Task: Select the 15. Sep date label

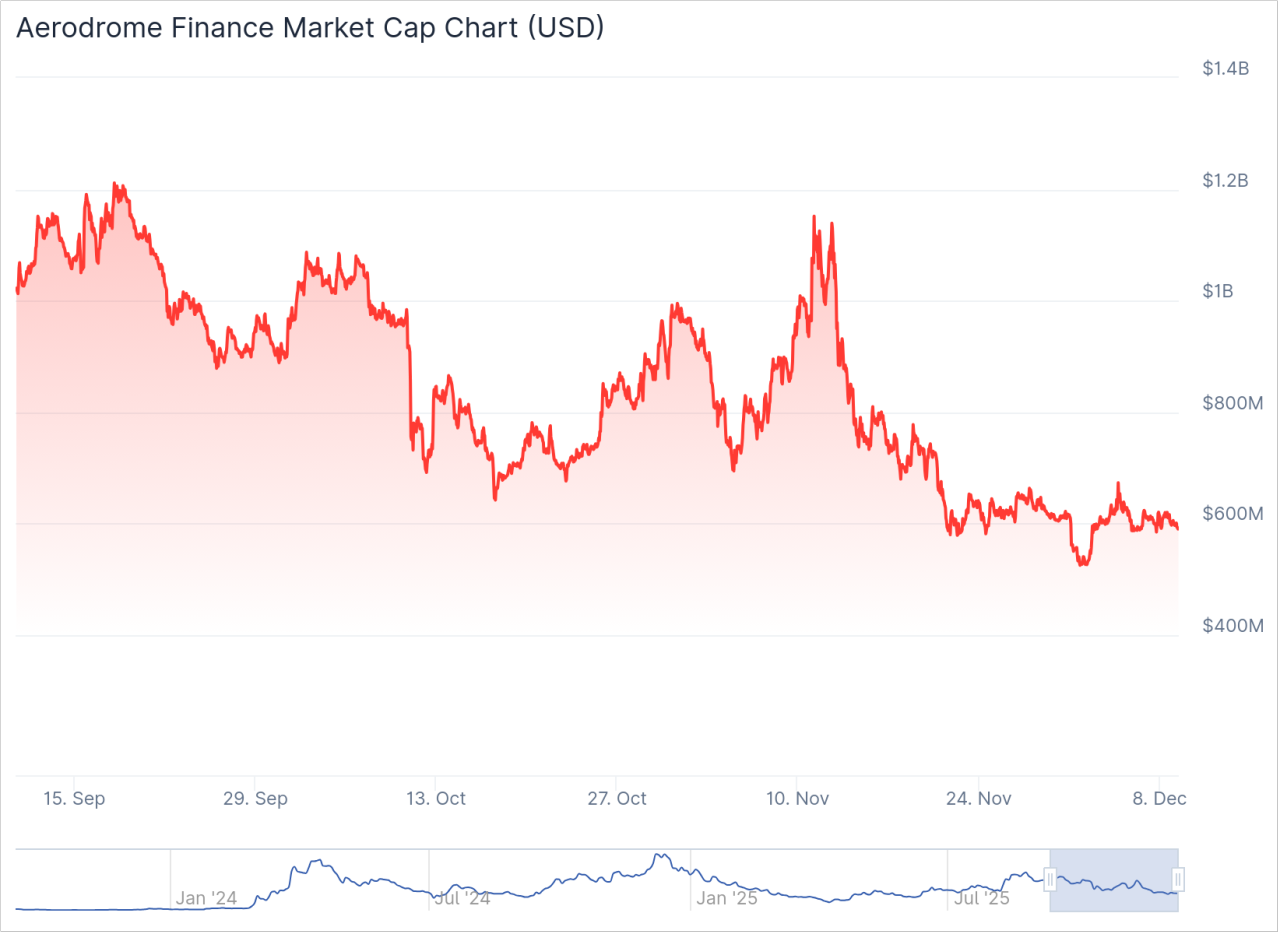Action: [74, 798]
